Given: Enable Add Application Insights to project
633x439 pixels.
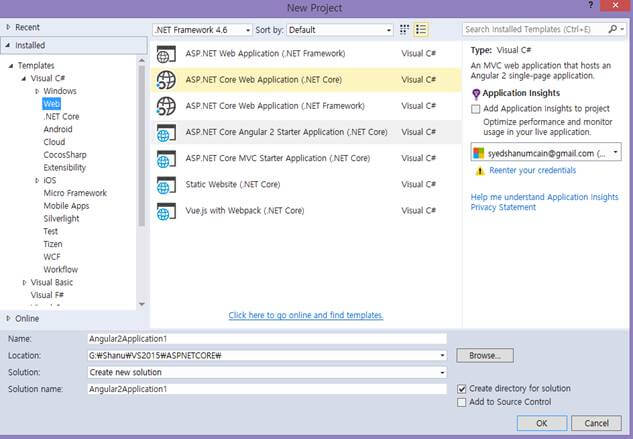Looking at the screenshot, I should point(476,109).
